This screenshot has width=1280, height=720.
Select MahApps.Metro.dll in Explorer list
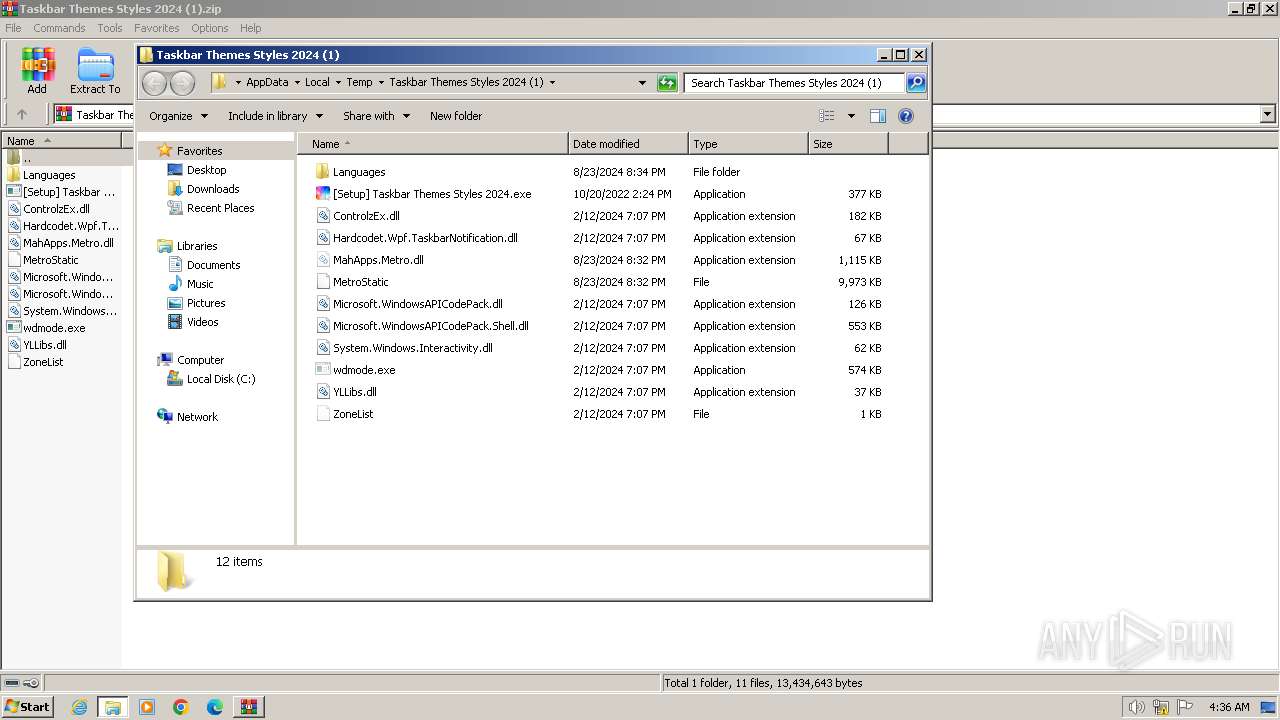point(378,260)
